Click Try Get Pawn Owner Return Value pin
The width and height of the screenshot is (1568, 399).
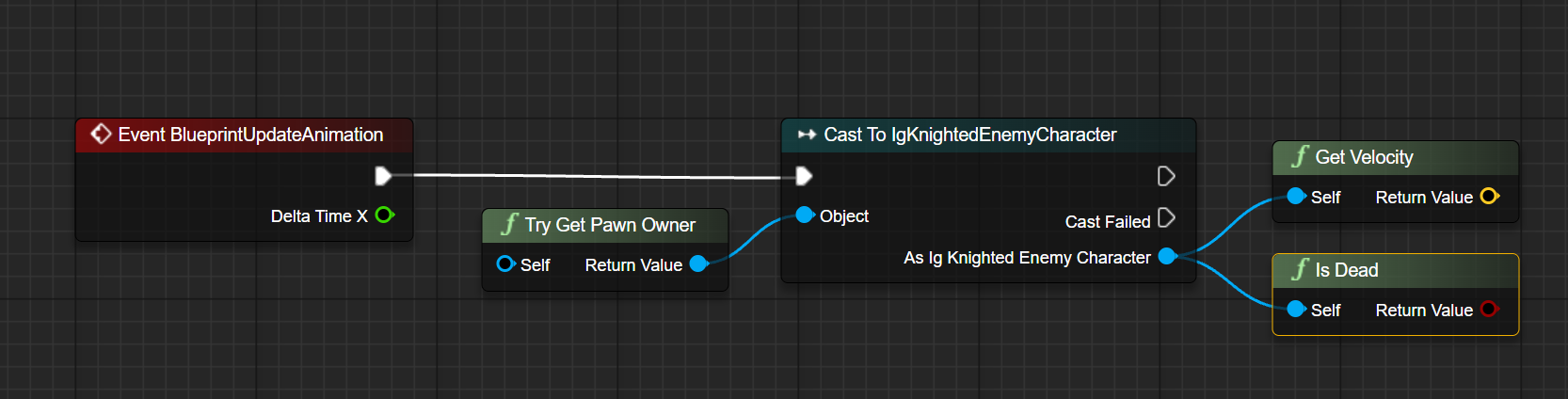(x=698, y=264)
